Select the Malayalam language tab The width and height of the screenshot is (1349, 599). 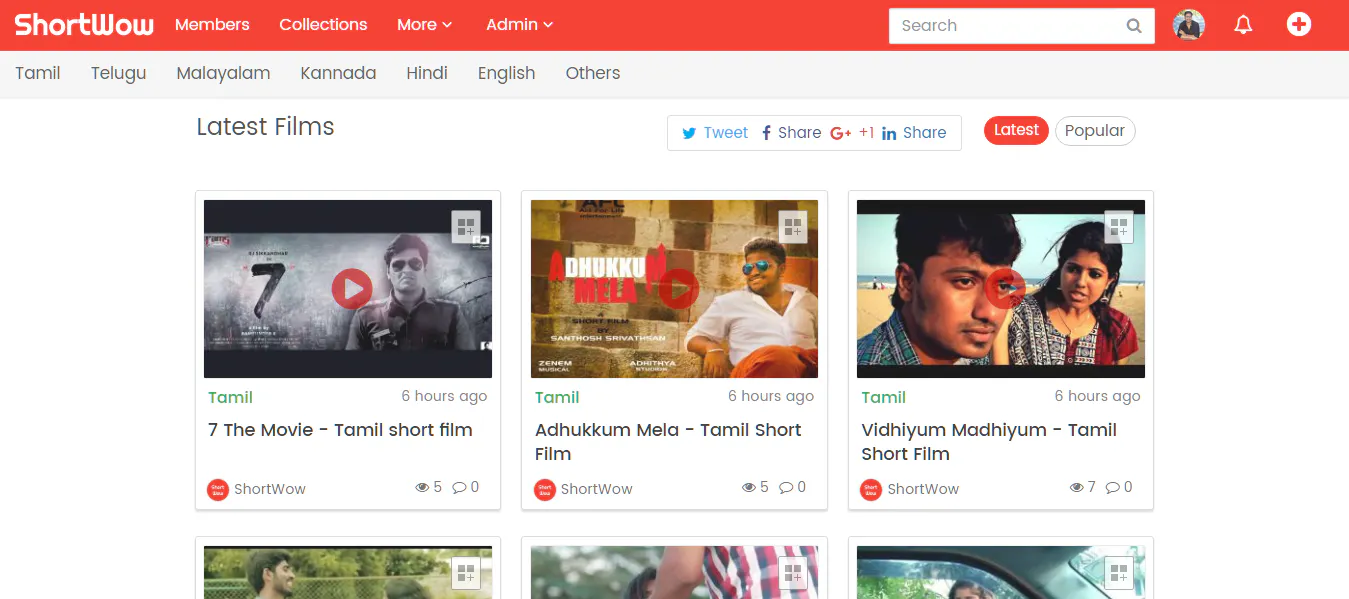(x=224, y=73)
